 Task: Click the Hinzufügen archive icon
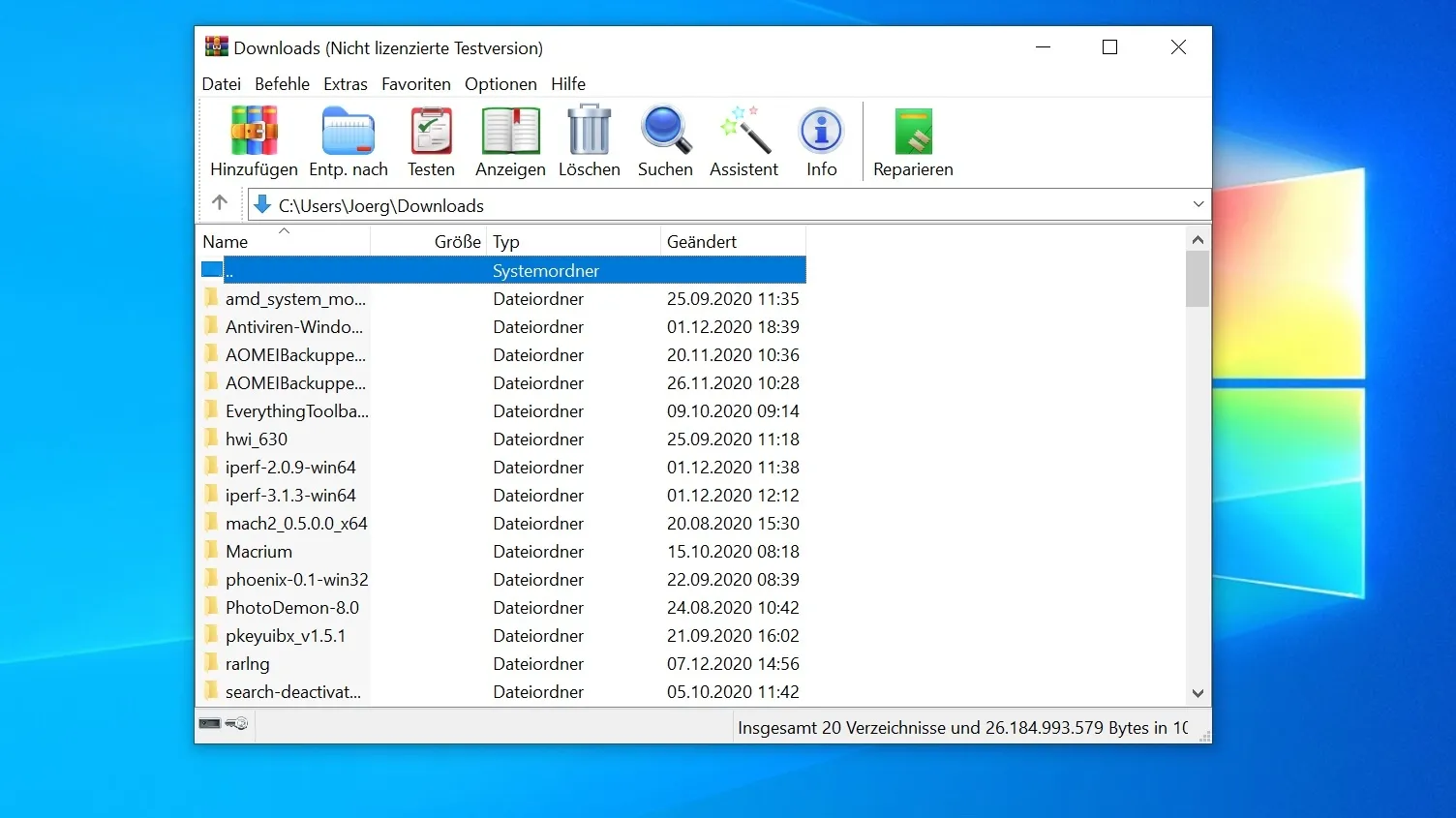(254, 141)
